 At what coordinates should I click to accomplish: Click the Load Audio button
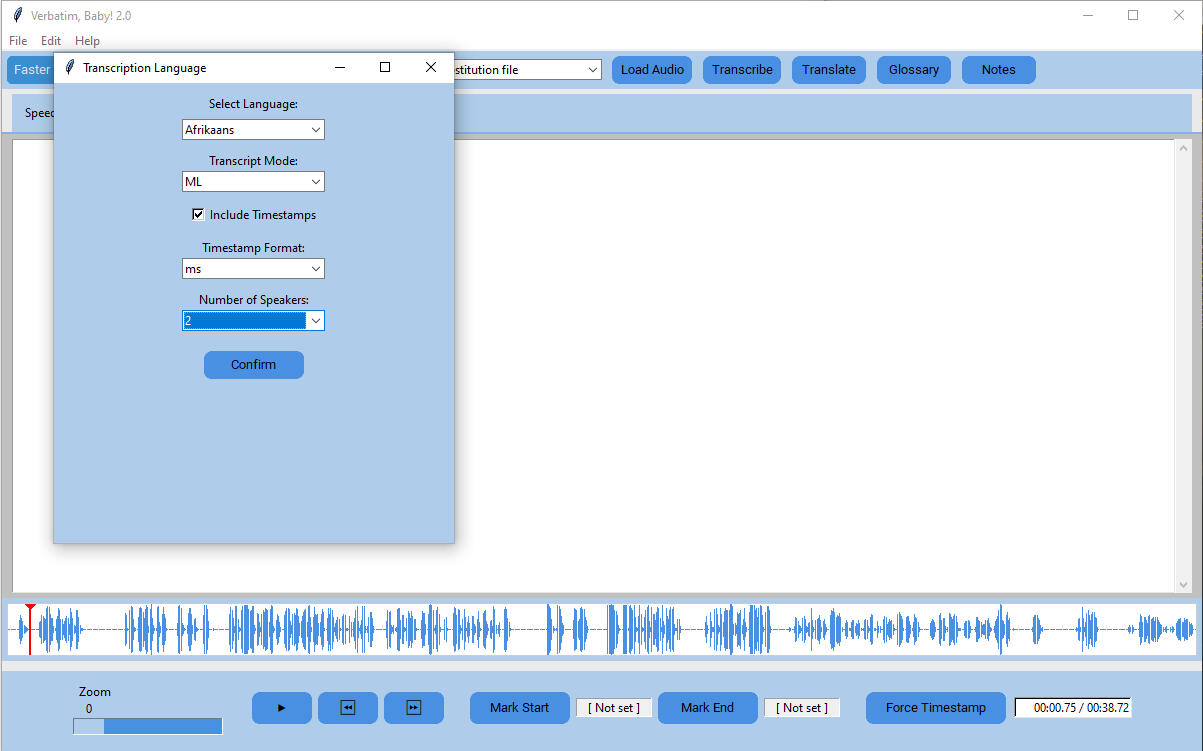point(652,70)
